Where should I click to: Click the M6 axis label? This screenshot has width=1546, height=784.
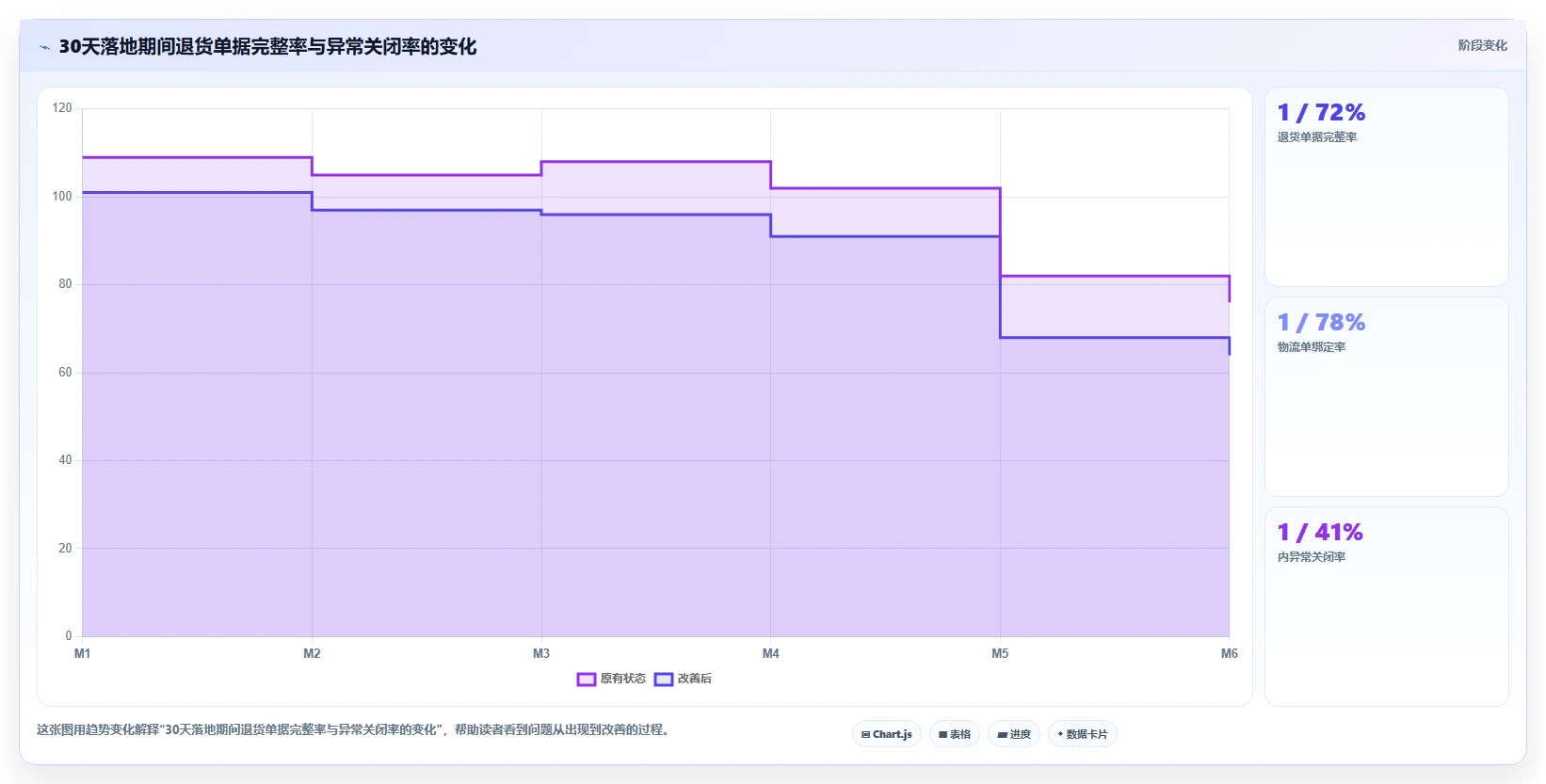click(1230, 653)
